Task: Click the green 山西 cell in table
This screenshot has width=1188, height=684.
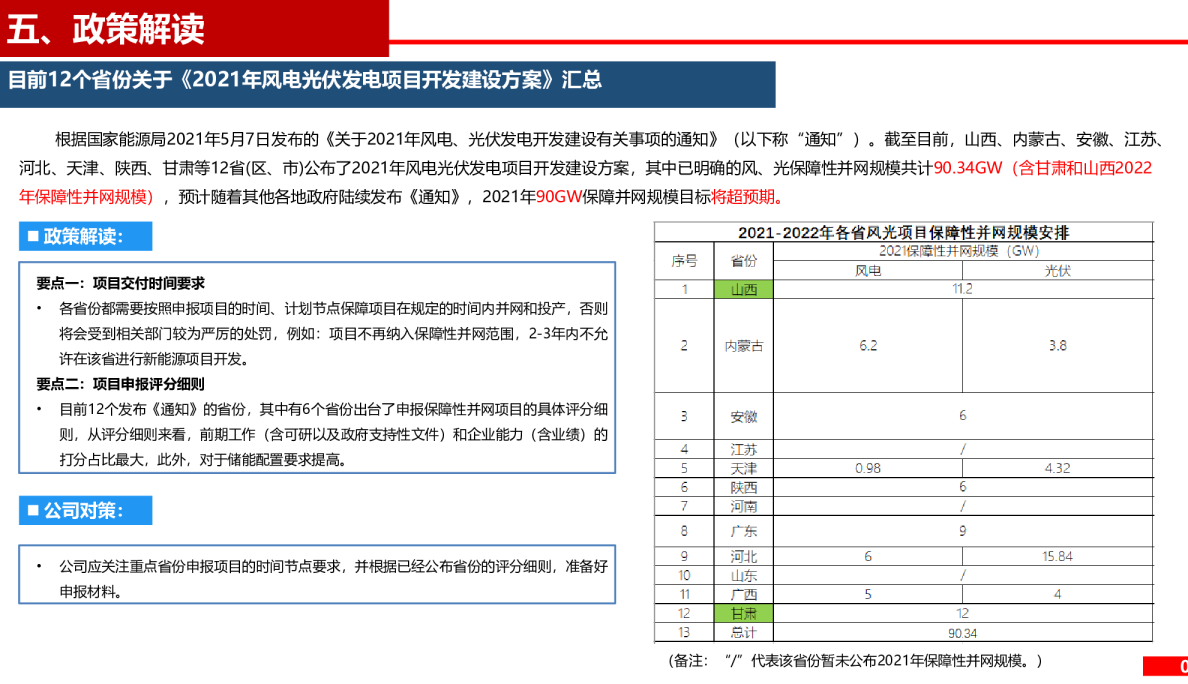Action: coord(743,289)
